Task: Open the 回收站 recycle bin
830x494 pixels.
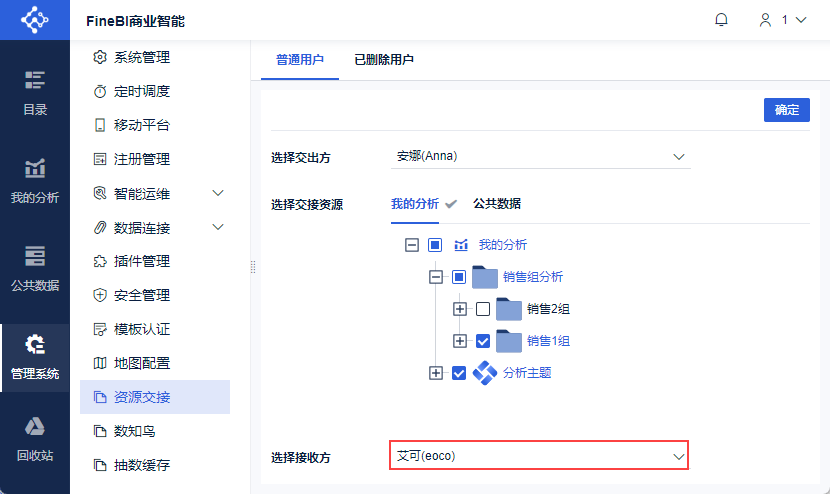Action: [x=35, y=439]
